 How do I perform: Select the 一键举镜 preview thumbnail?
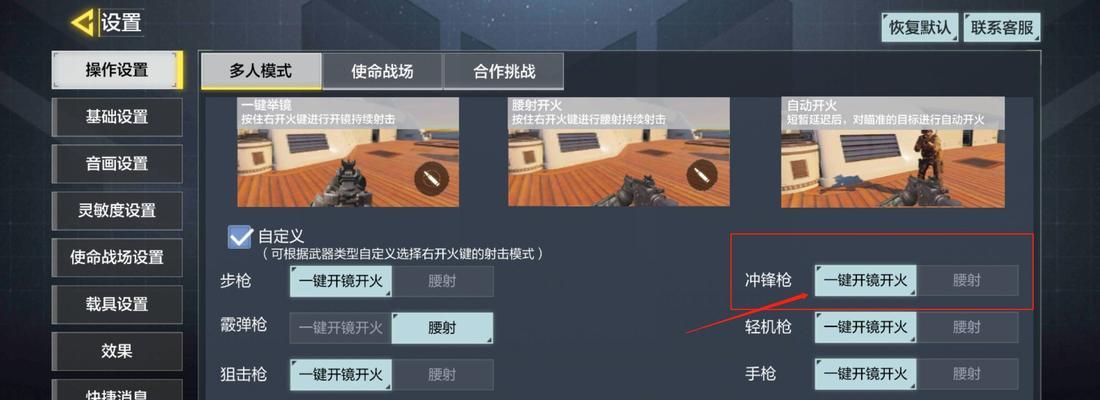[348, 152]
